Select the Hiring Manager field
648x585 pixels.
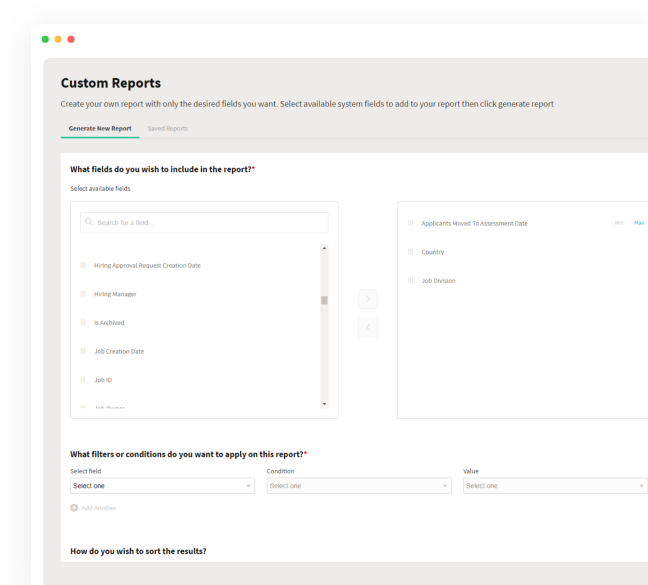[x=115, y=294]
